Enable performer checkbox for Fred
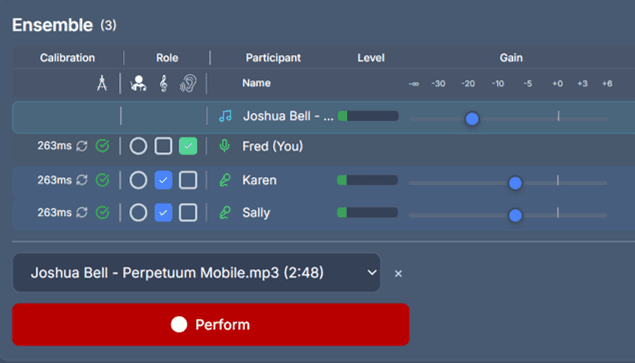 (163, 146)
